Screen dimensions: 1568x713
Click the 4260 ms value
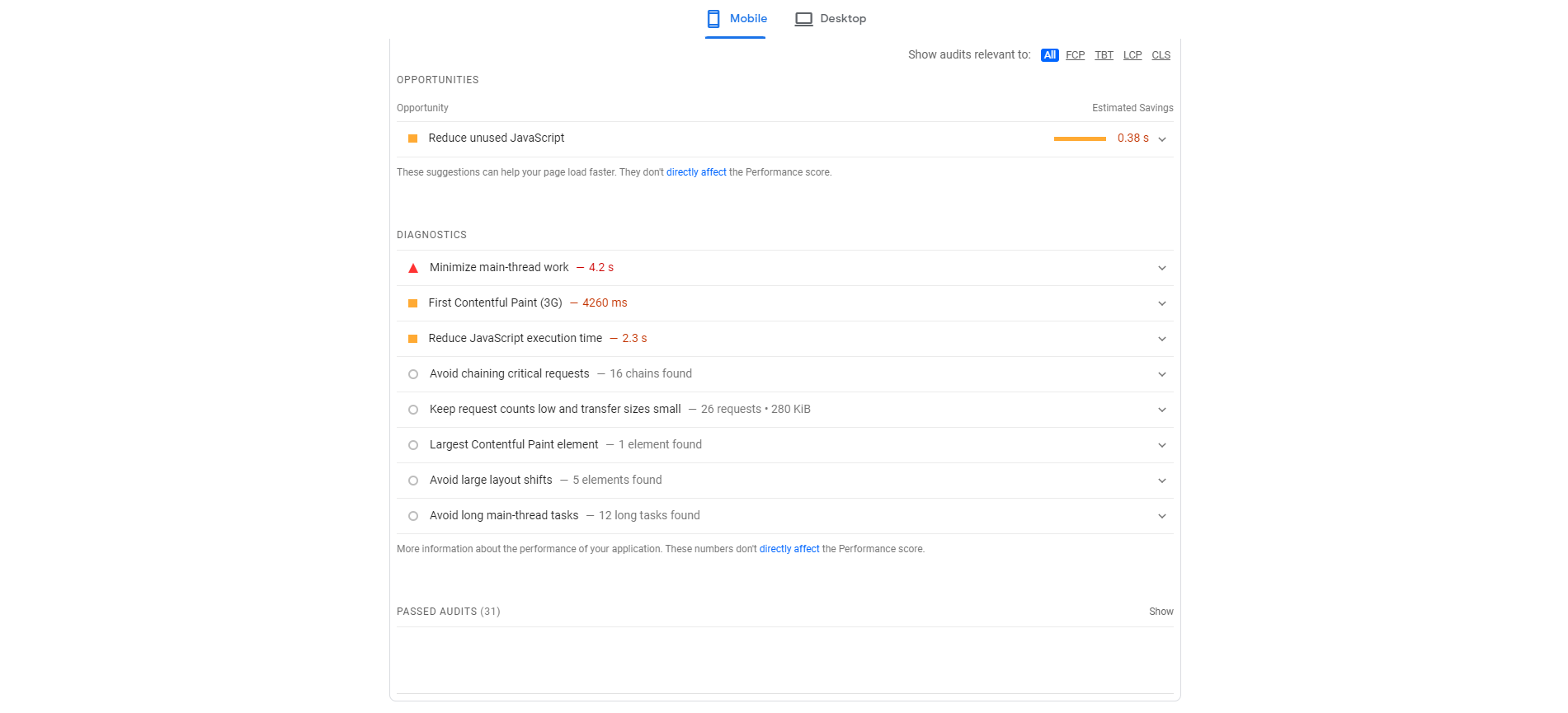click(x=605, y=303)
